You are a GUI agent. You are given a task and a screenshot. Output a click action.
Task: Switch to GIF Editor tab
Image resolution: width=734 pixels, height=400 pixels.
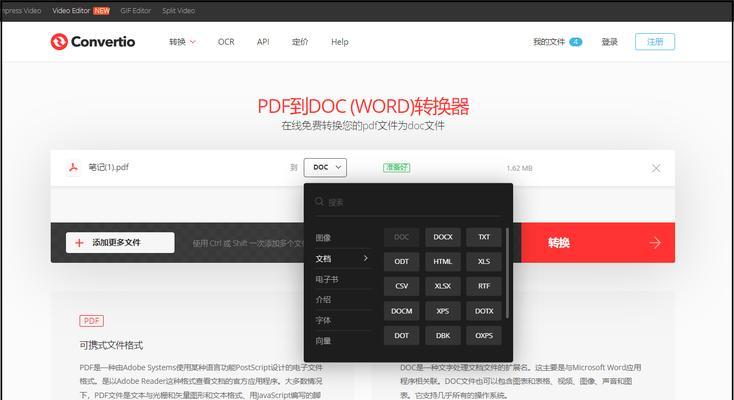[136, 10]
